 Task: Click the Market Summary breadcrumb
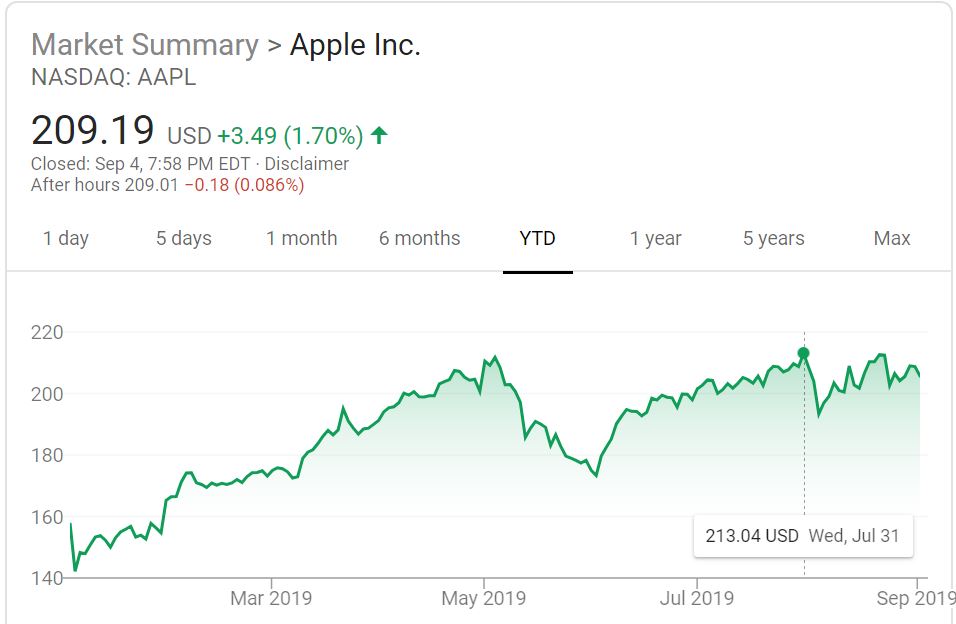point(144,45)
